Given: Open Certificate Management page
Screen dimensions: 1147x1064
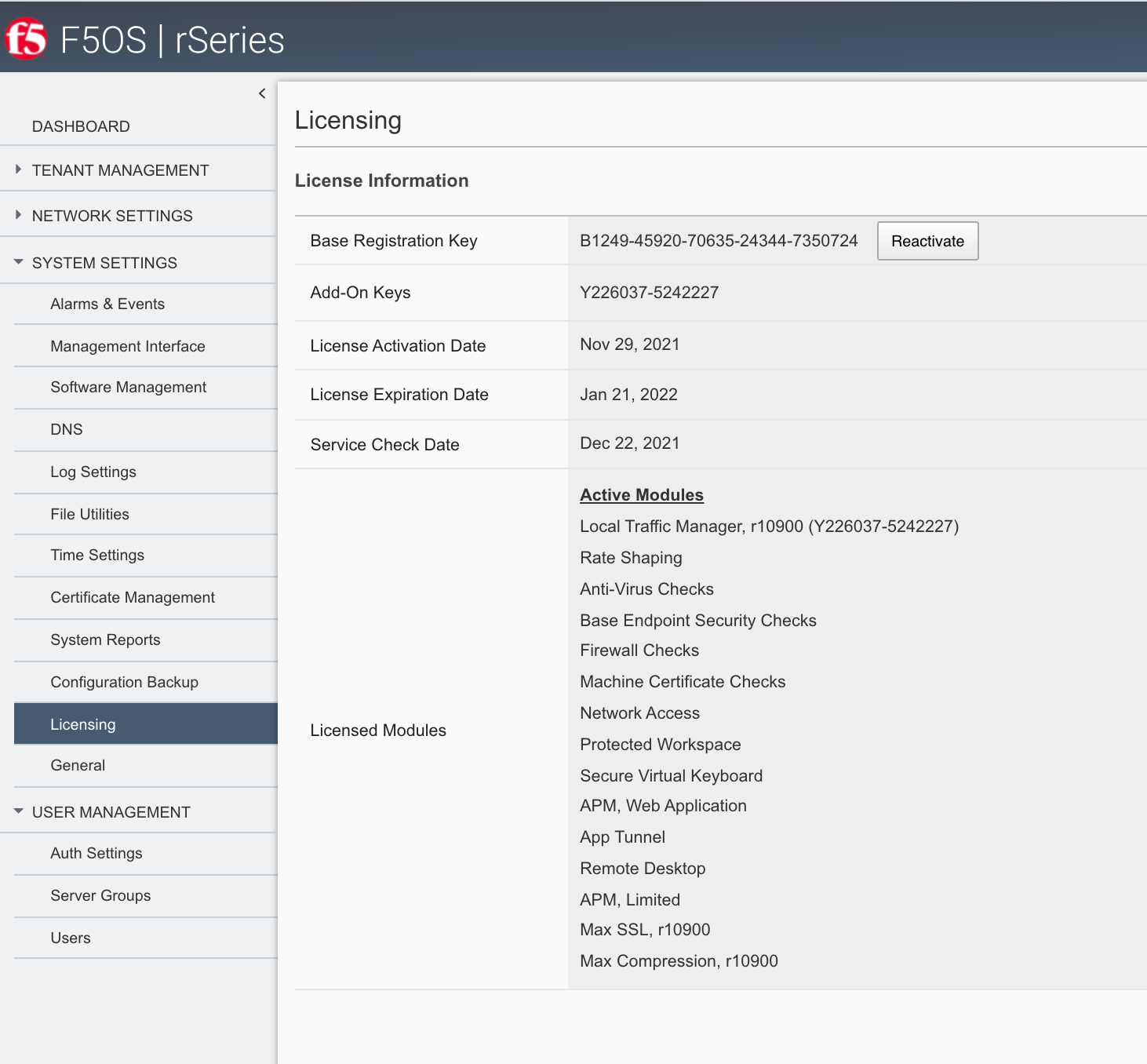Looking at the screenshot, I should 146,597.
